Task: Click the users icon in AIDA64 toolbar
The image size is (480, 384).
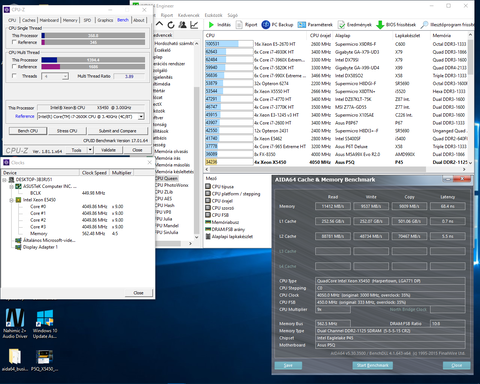Action: [182, 25]
